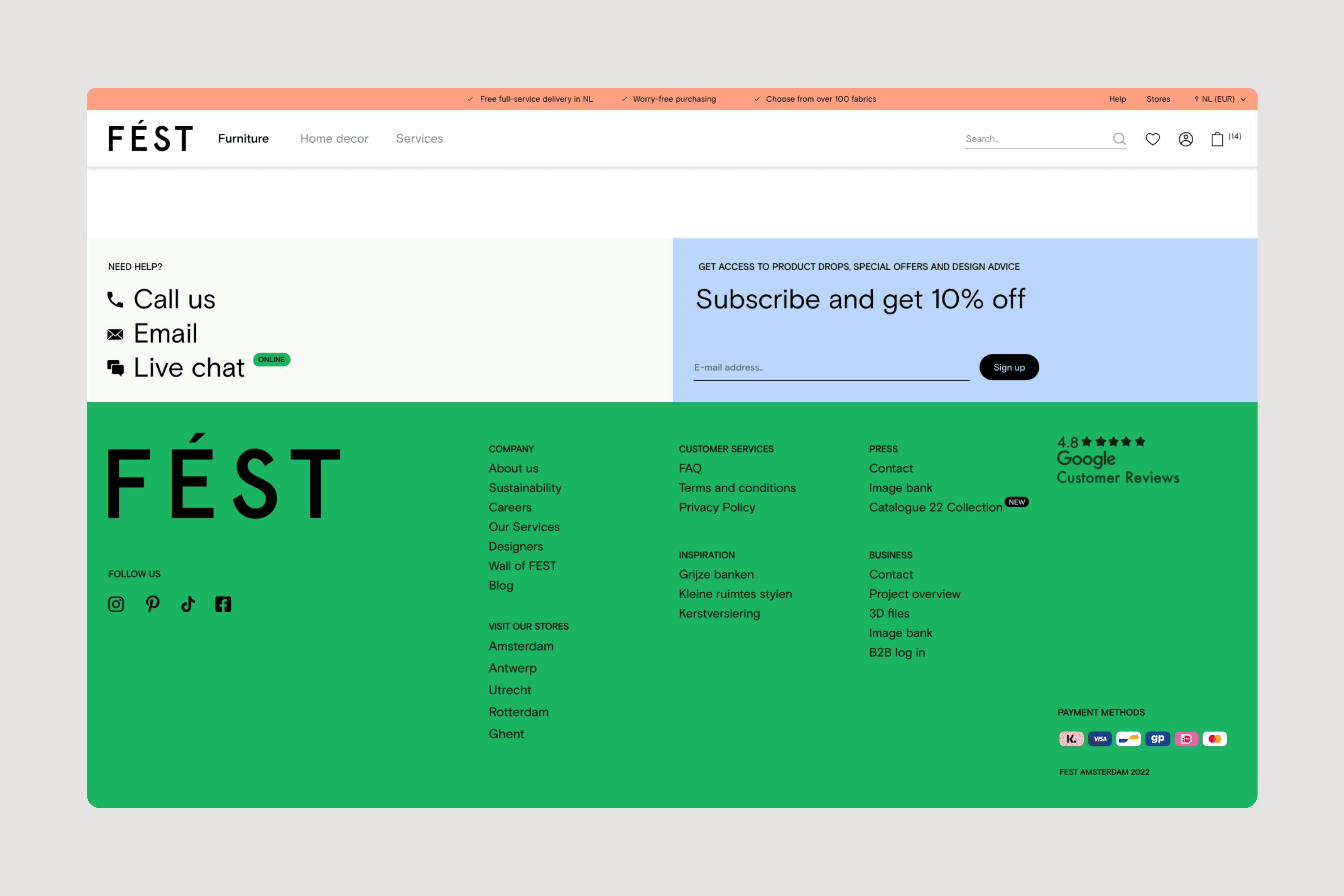Open Google Customer Reviews rating badge

[1118, 460]
